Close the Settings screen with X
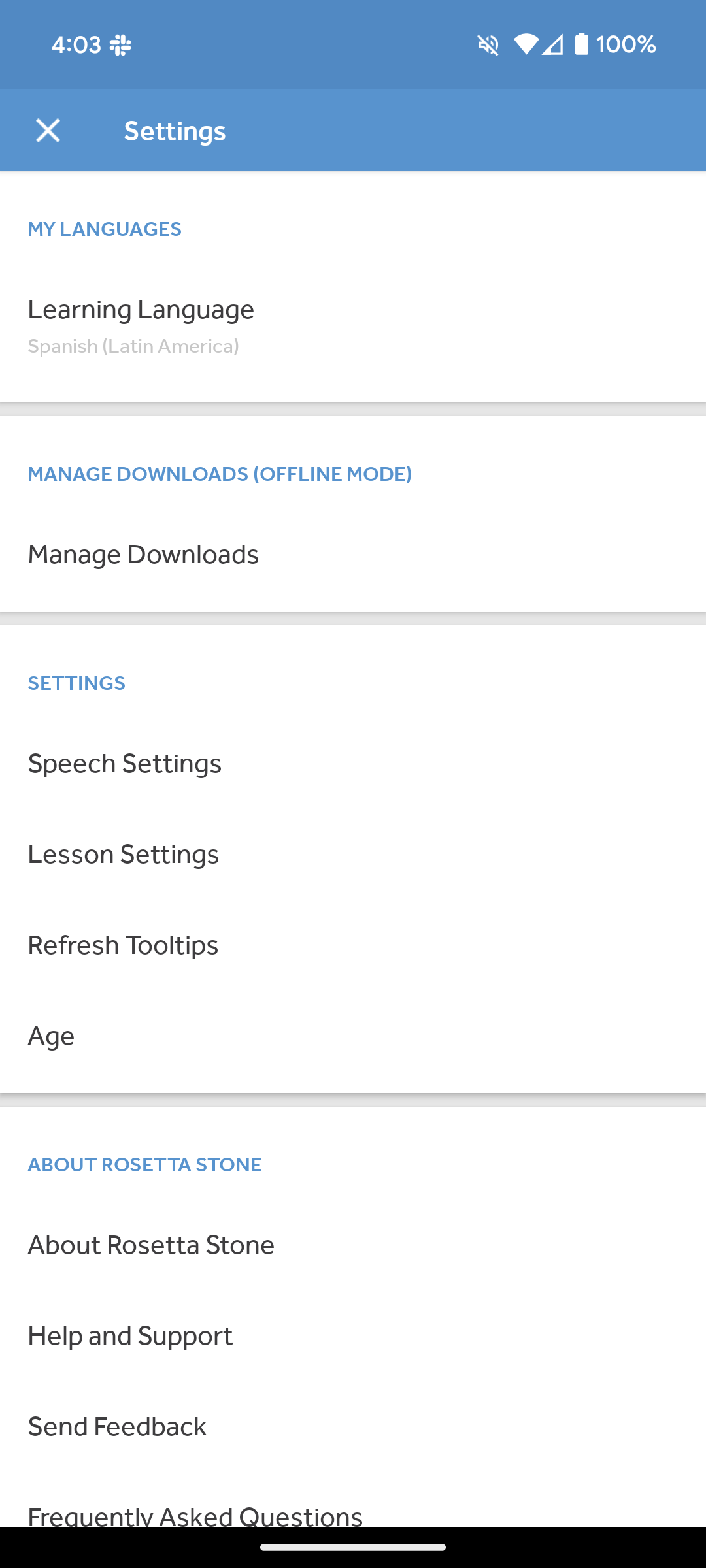The width and height of the screenshot is (706, 1568). [x=48, y=131]
